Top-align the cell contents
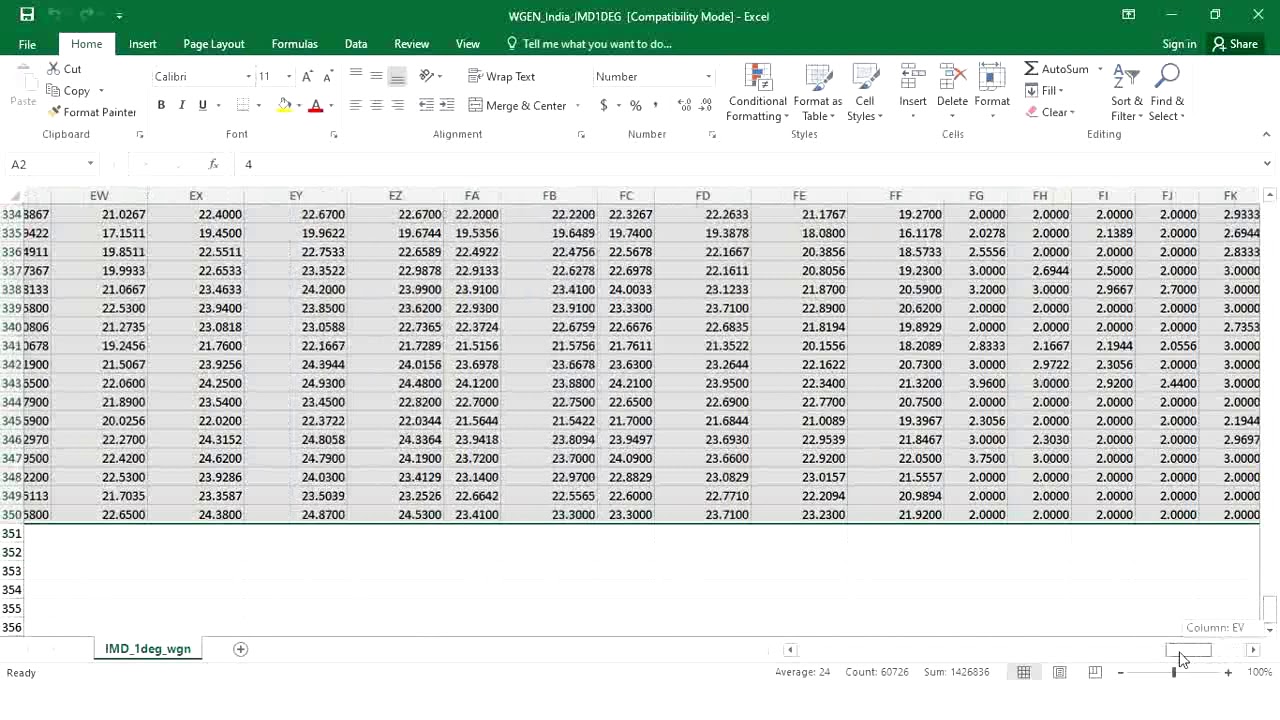Screen dimensions: 1280x720 point(356,76)
